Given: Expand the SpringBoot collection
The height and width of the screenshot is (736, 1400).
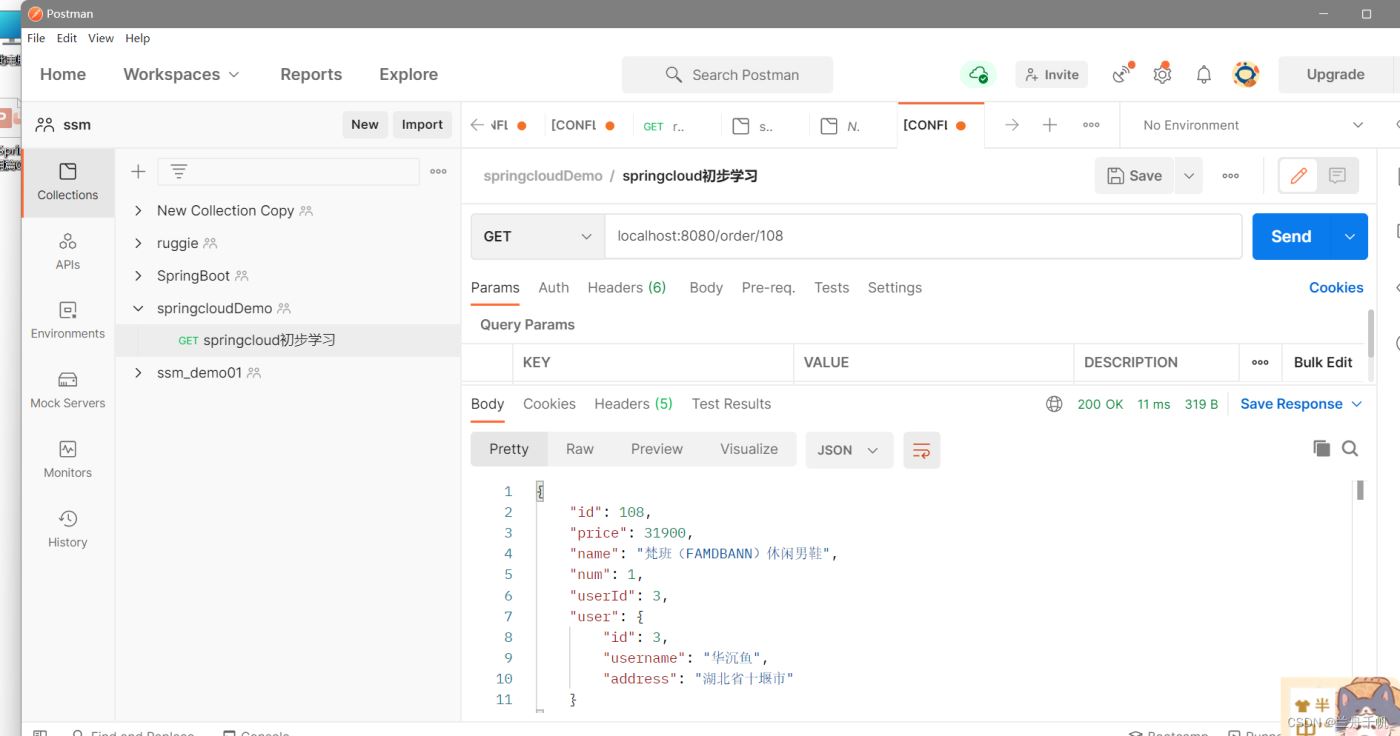Looking at the screenshot, I should 138,276.
